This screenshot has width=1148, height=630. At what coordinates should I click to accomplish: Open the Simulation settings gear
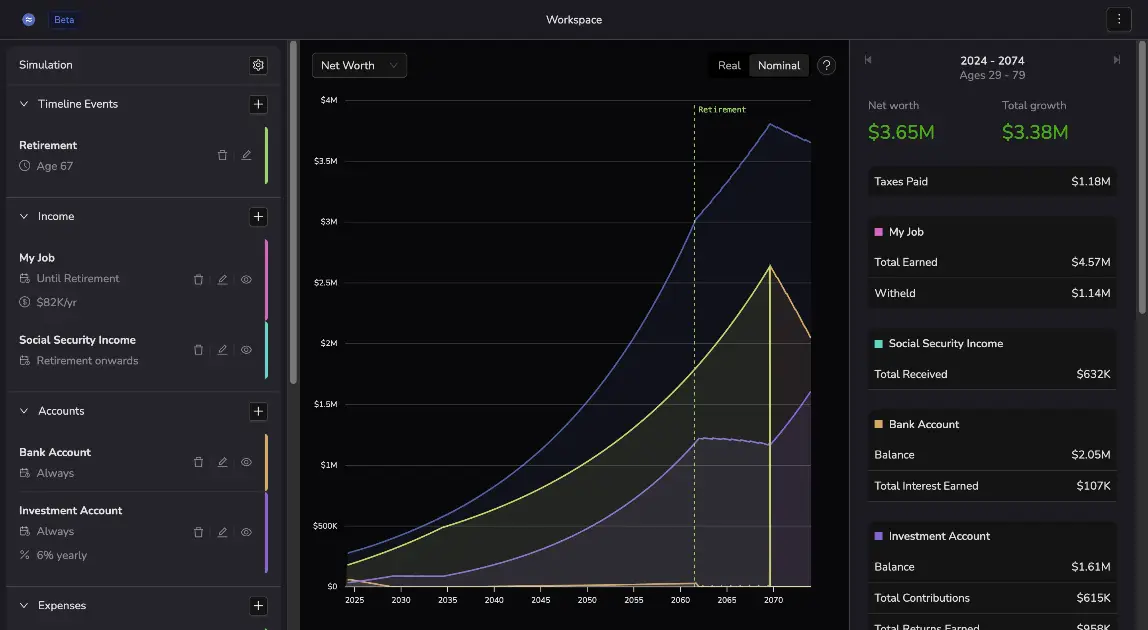(258, 65)
